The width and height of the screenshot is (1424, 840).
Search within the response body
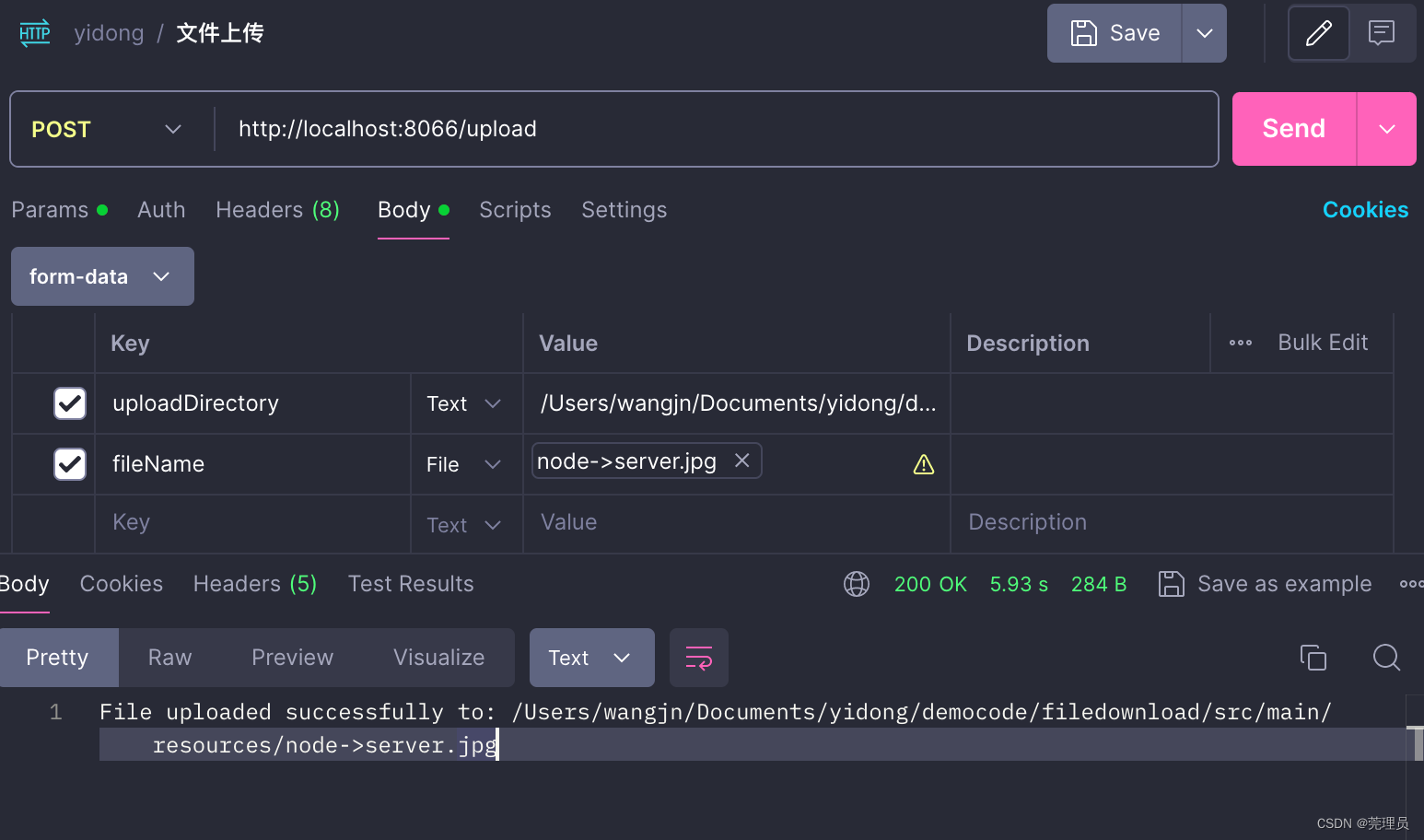pos(1386,658)
